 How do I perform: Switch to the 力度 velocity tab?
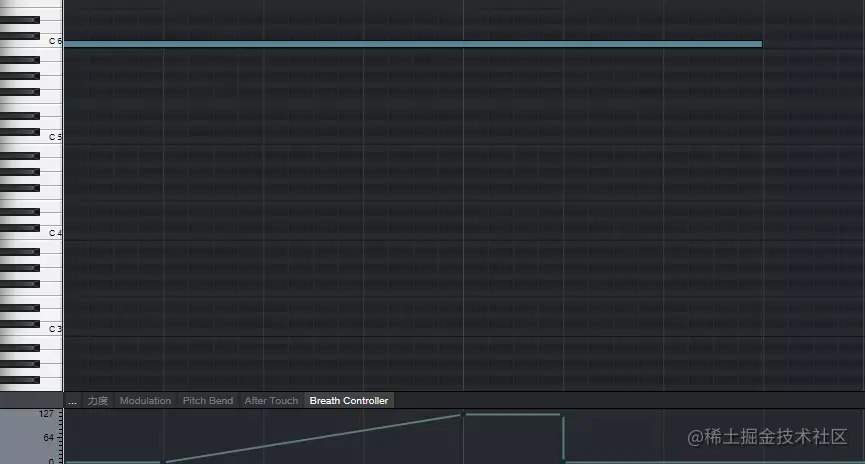pyautogui.click(x=98, y=401)
